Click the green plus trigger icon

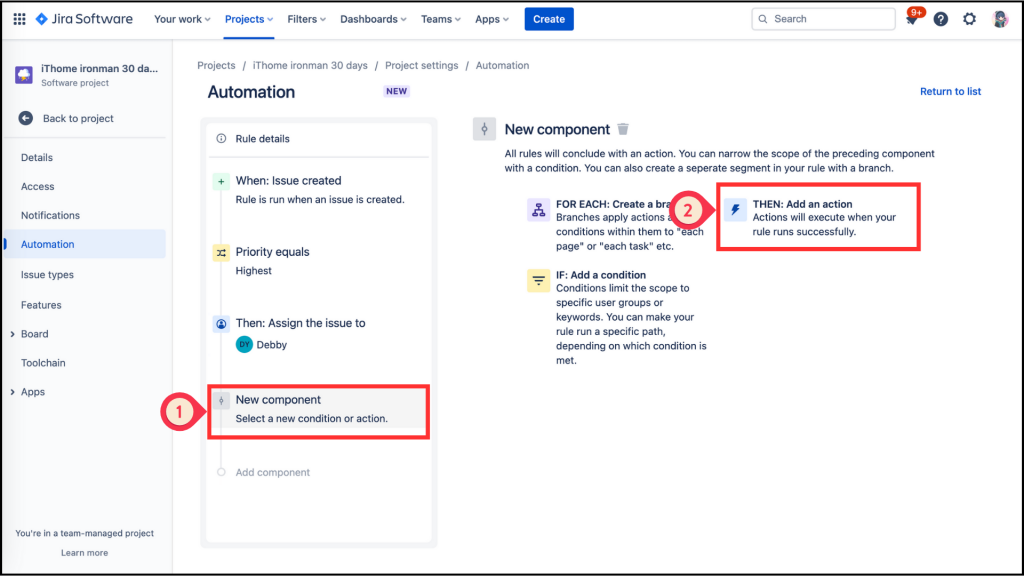click(221, 182)
